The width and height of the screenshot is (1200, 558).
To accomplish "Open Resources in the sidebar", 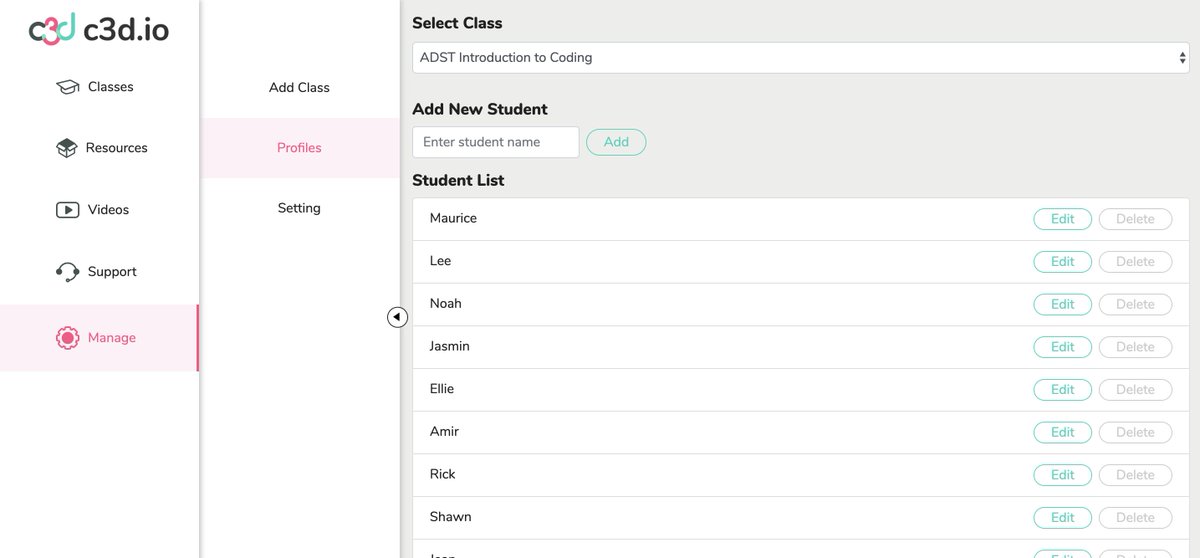I will pos(99,148).
